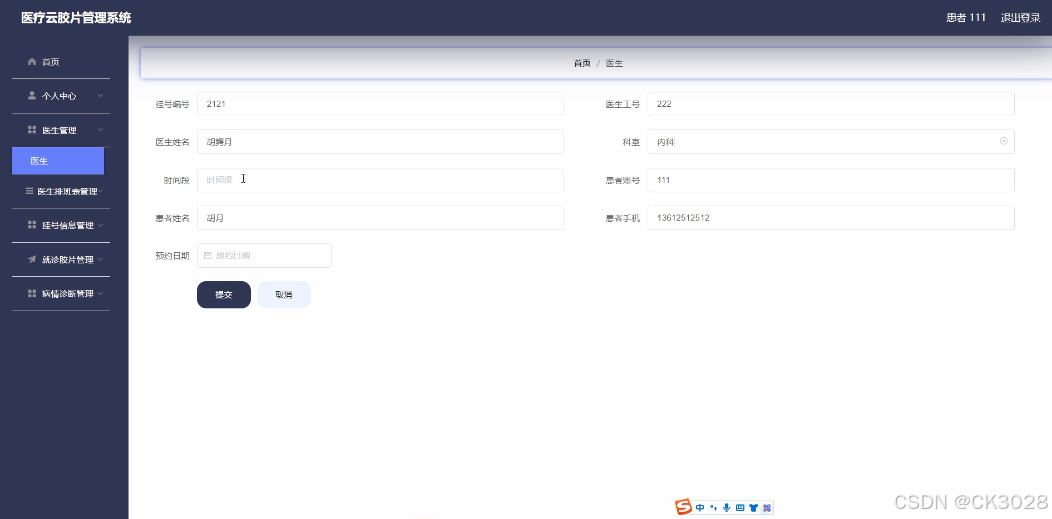Expand the 个人中心 menu chevron
Screen dimensions: 1052x519
[x=100, y=96]
